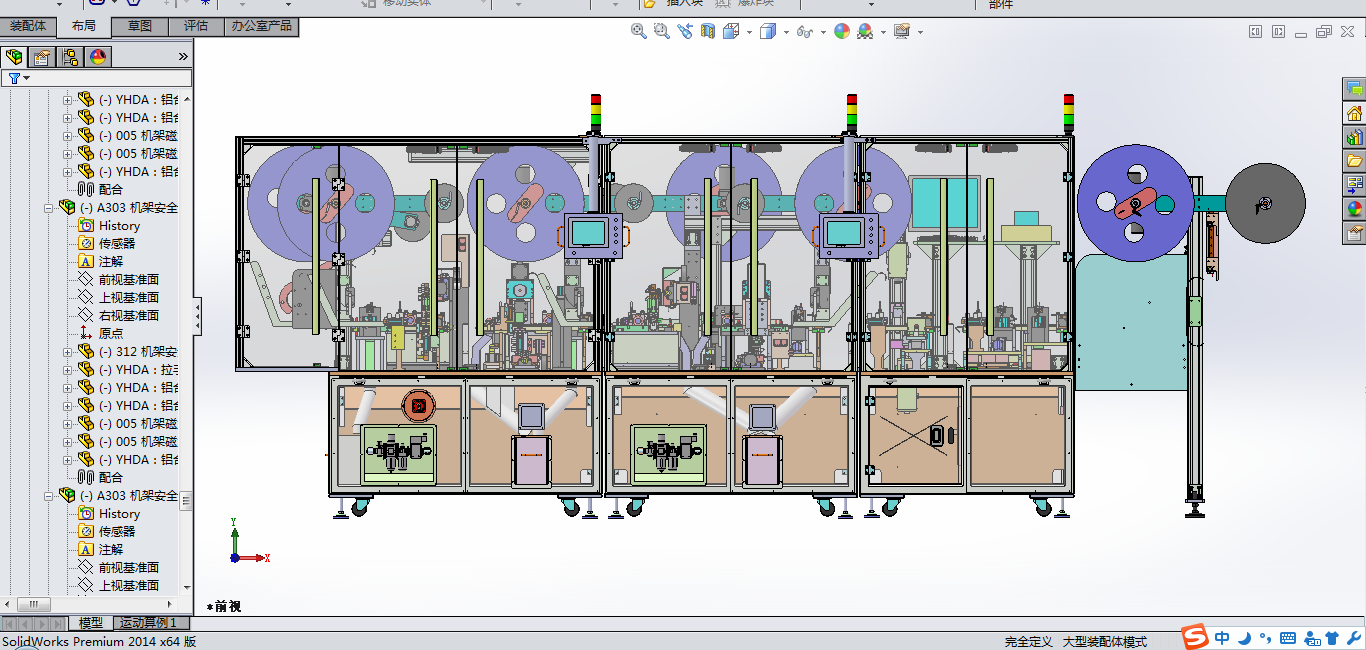Image resolution: width=1366 pixels, height=650 pixels.
Task: Select the 运动算例1 bottom tab
Action: [148, 623]
